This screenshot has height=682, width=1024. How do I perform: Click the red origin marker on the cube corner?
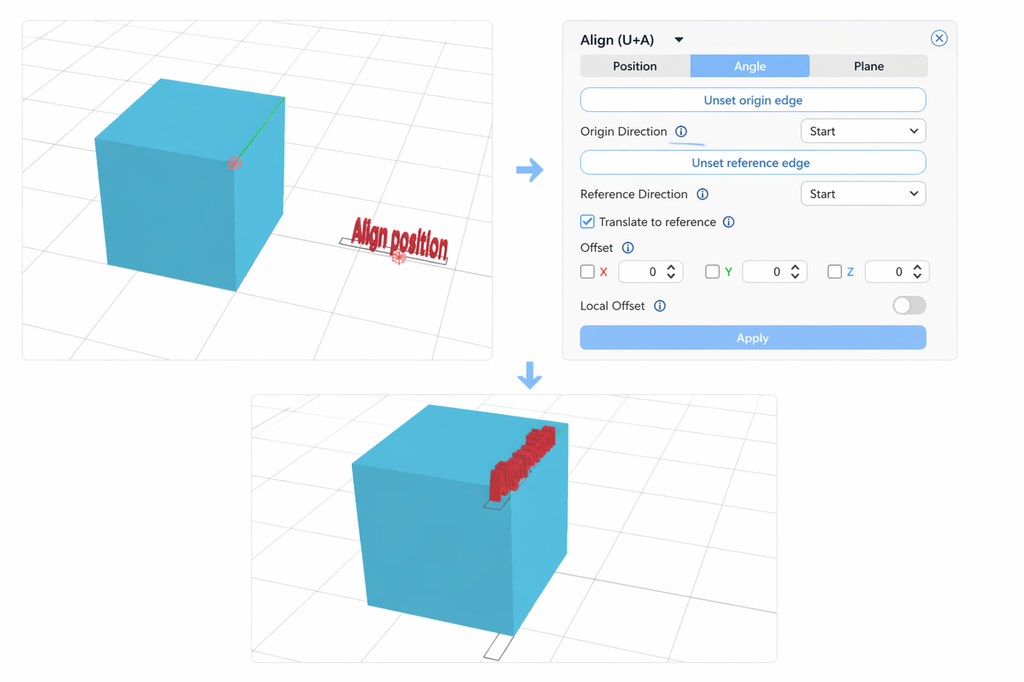coord(234,163)
